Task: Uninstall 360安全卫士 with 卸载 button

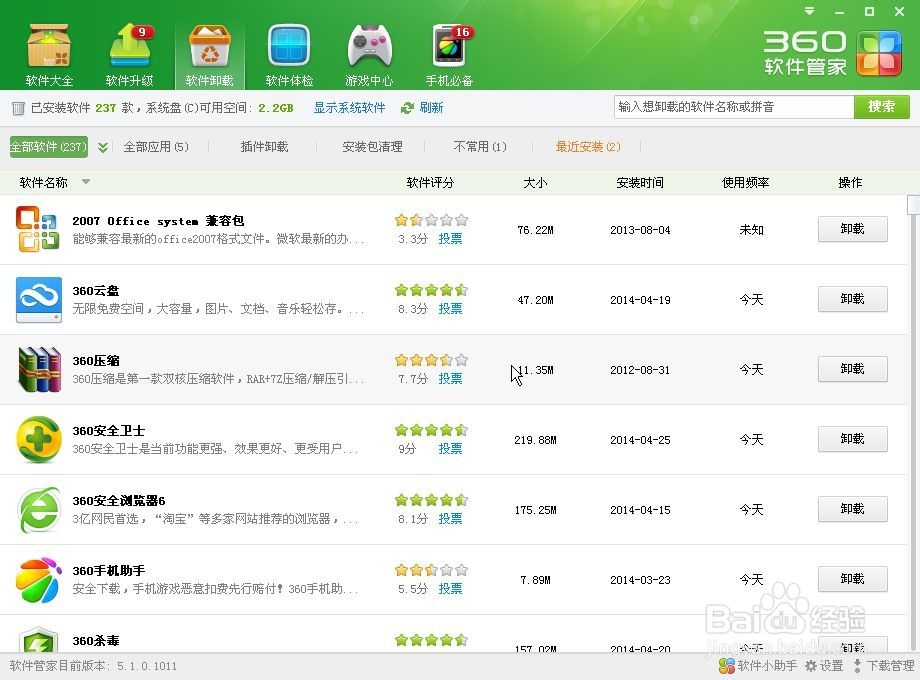Action: click(853, 439)
